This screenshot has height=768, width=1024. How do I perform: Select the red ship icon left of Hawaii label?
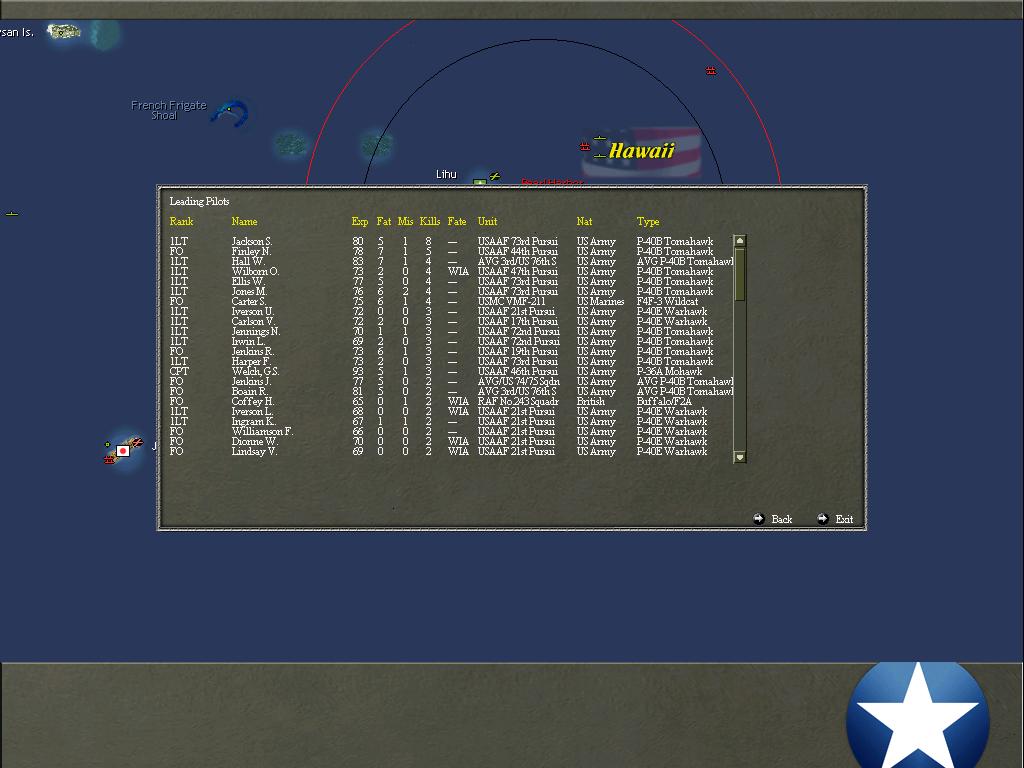point(584,147)
